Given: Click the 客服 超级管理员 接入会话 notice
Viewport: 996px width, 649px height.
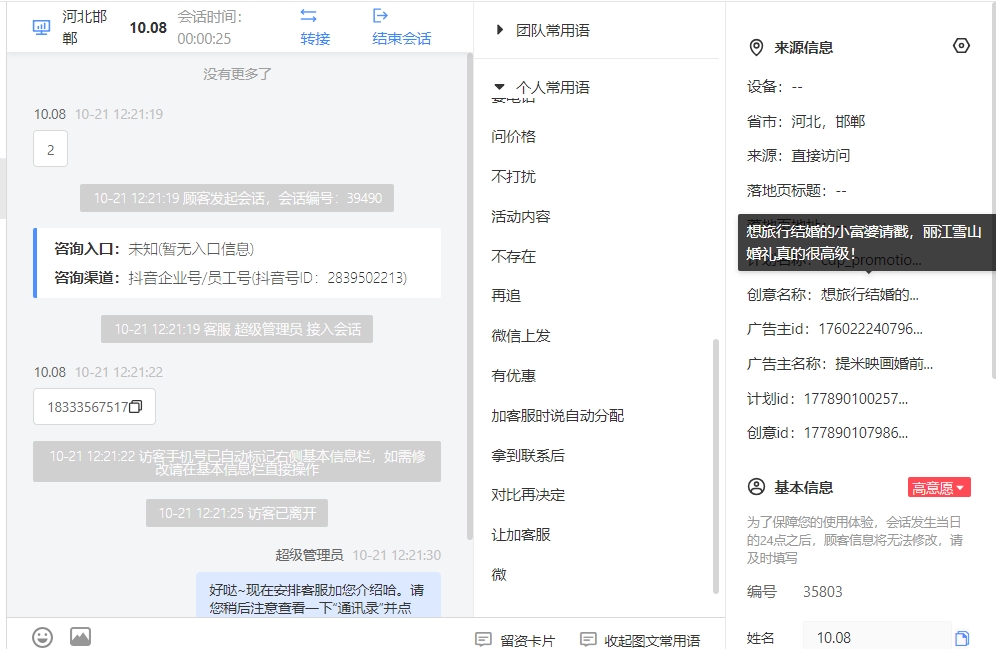Looking at the screenshot, I should tap(237, 329).
